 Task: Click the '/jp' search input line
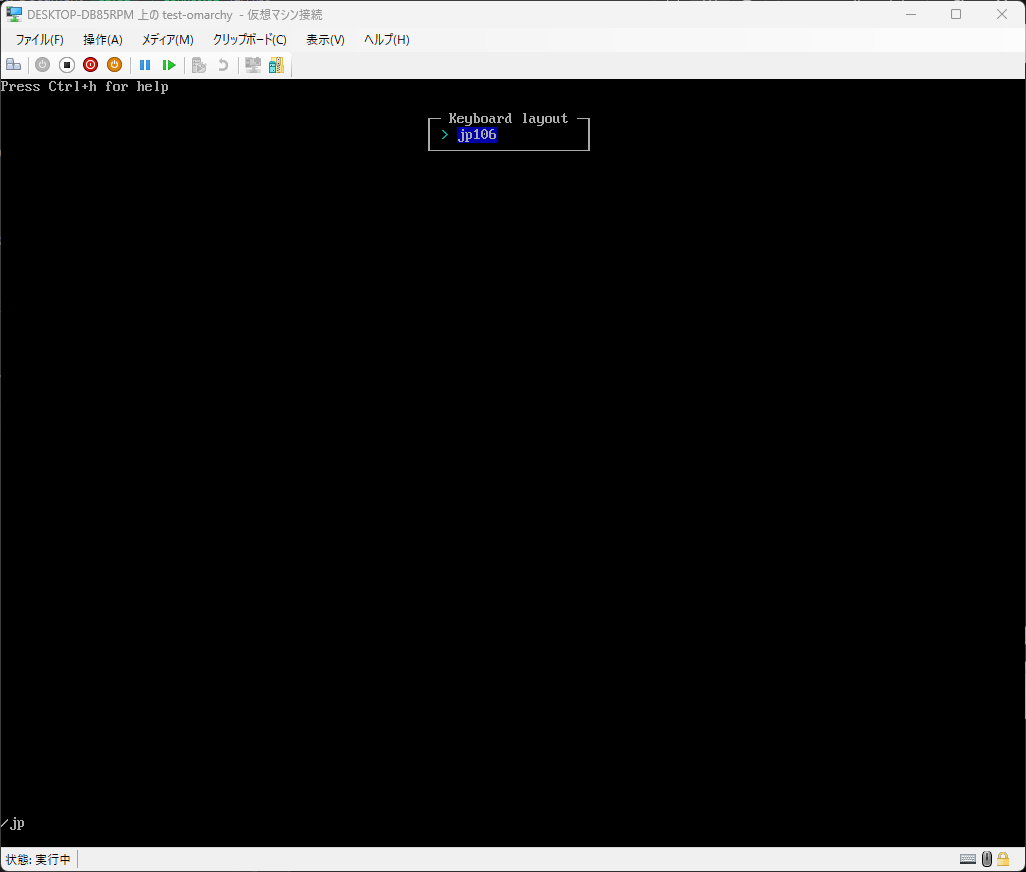(13, 824)
